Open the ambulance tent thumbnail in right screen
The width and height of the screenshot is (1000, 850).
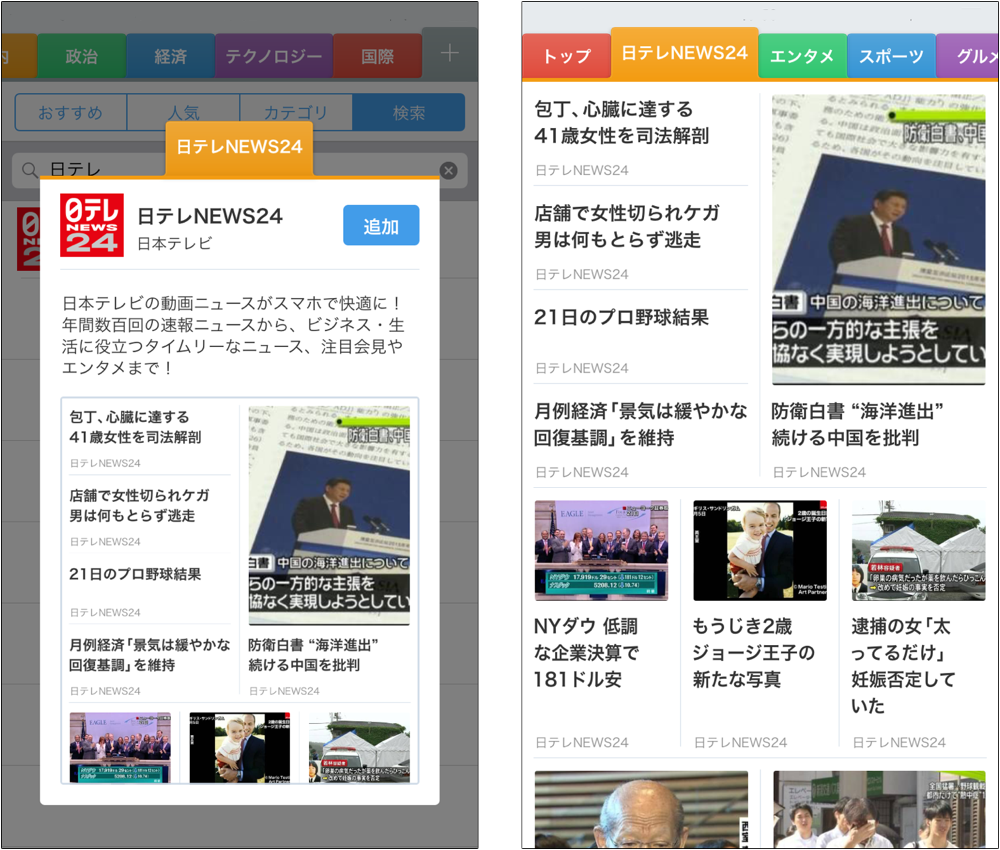[918, 550]
